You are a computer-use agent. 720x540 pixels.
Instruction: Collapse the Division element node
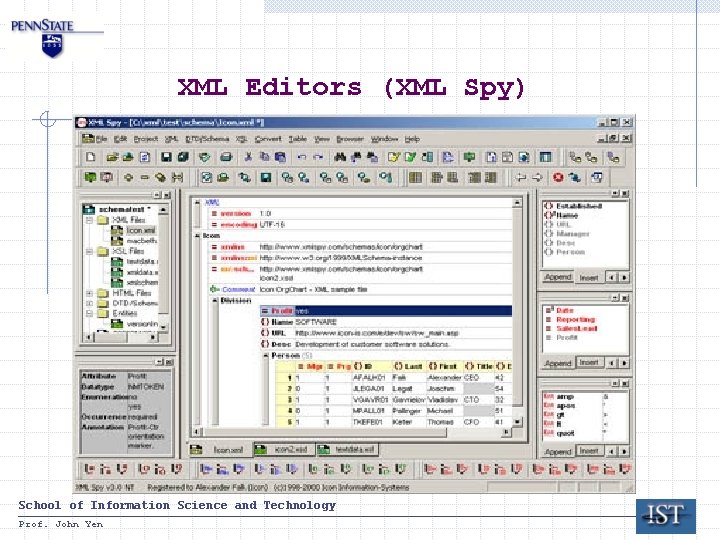coord(215,300)
